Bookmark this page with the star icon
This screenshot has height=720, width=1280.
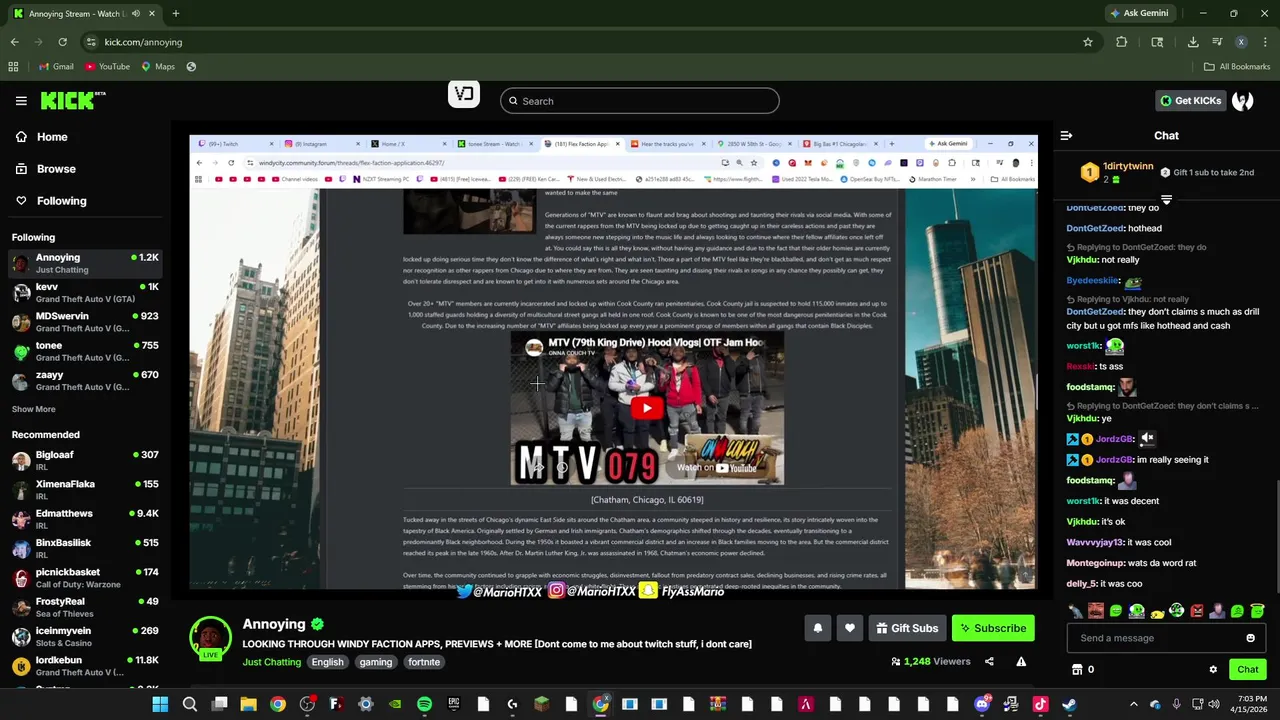click(1088, 42)
